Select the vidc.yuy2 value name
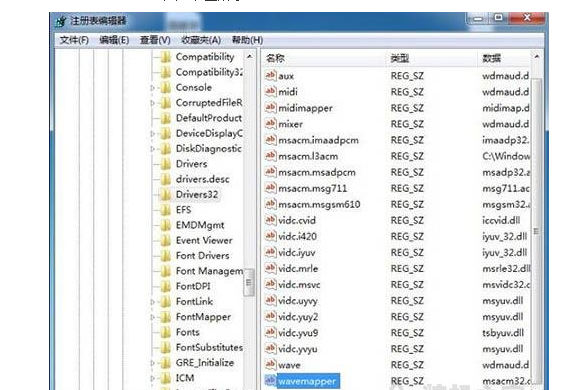The image size is (582, 390). [x=298, y=317]
